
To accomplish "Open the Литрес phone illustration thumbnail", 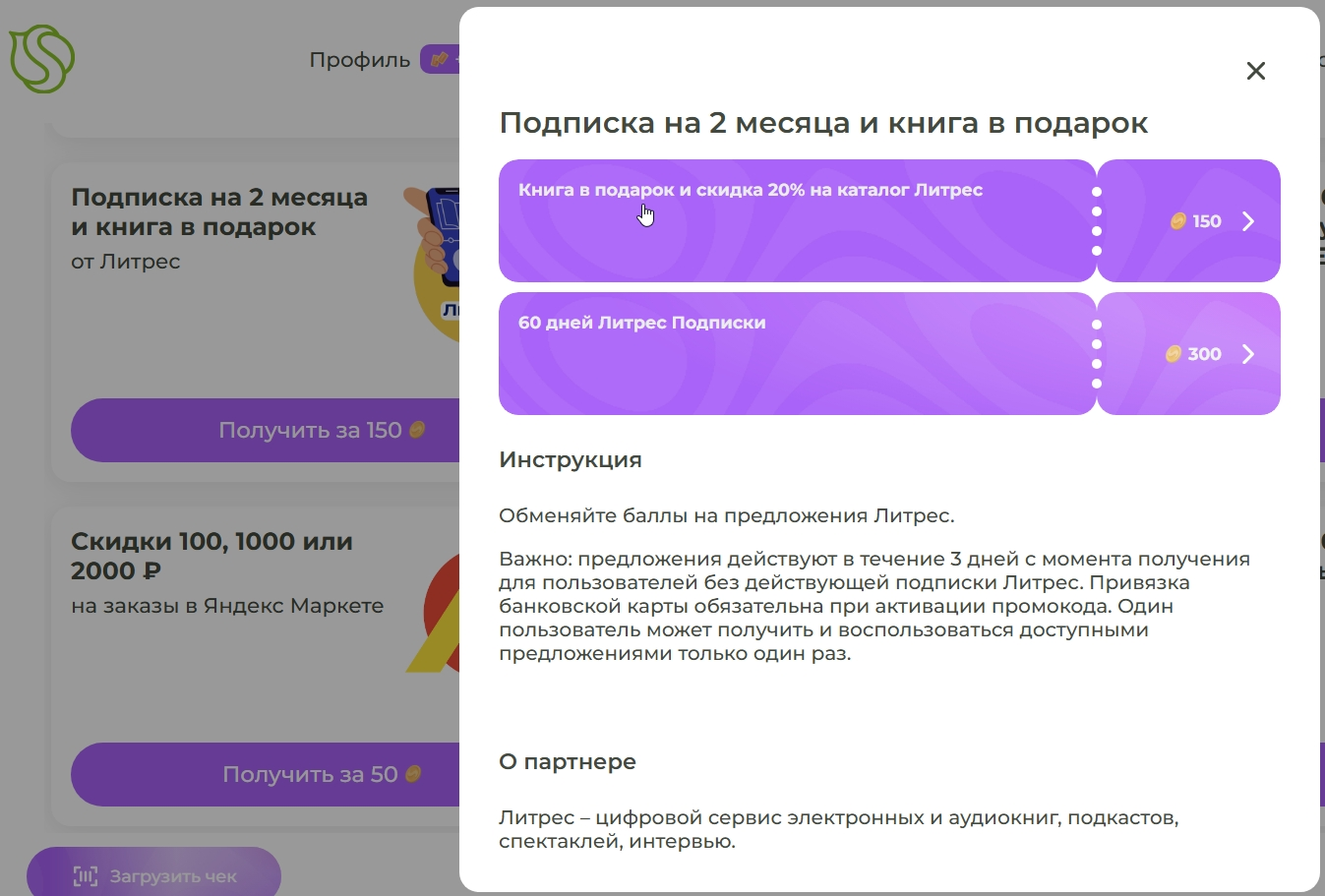I will [433, 264].
